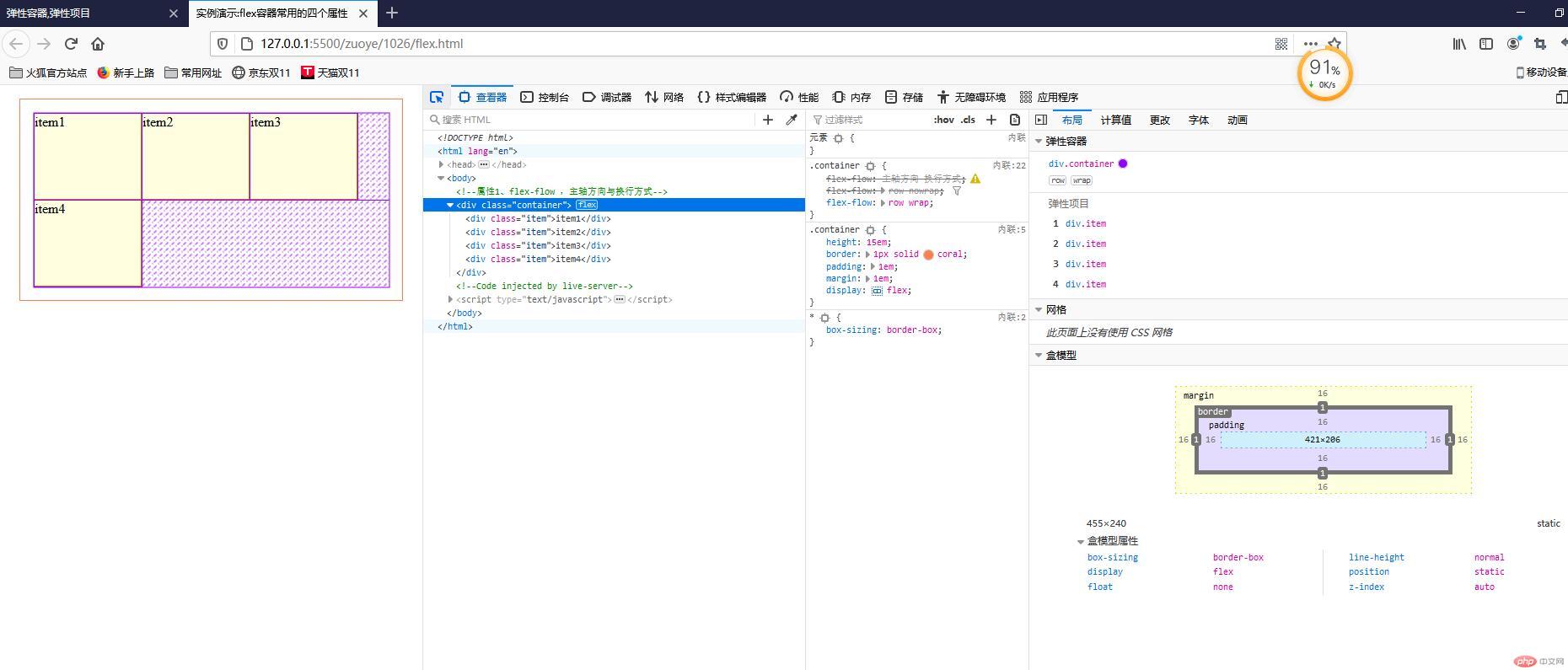Viewport: 1568px width, 670px height.
Task: Activate the element picker tool
Action: pos(437,97)
